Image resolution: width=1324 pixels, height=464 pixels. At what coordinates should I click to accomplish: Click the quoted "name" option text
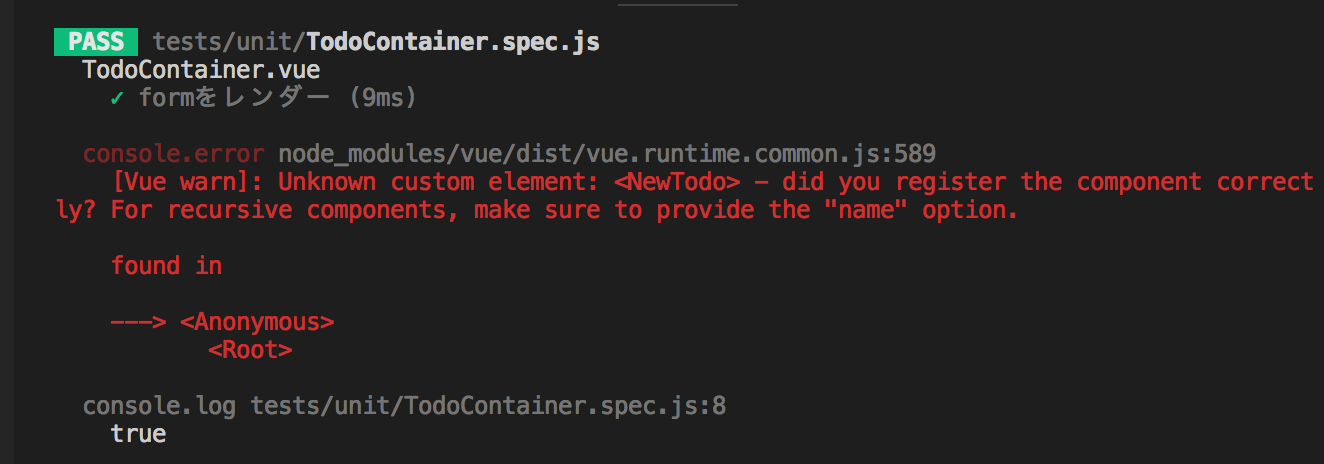coord(872,210)
